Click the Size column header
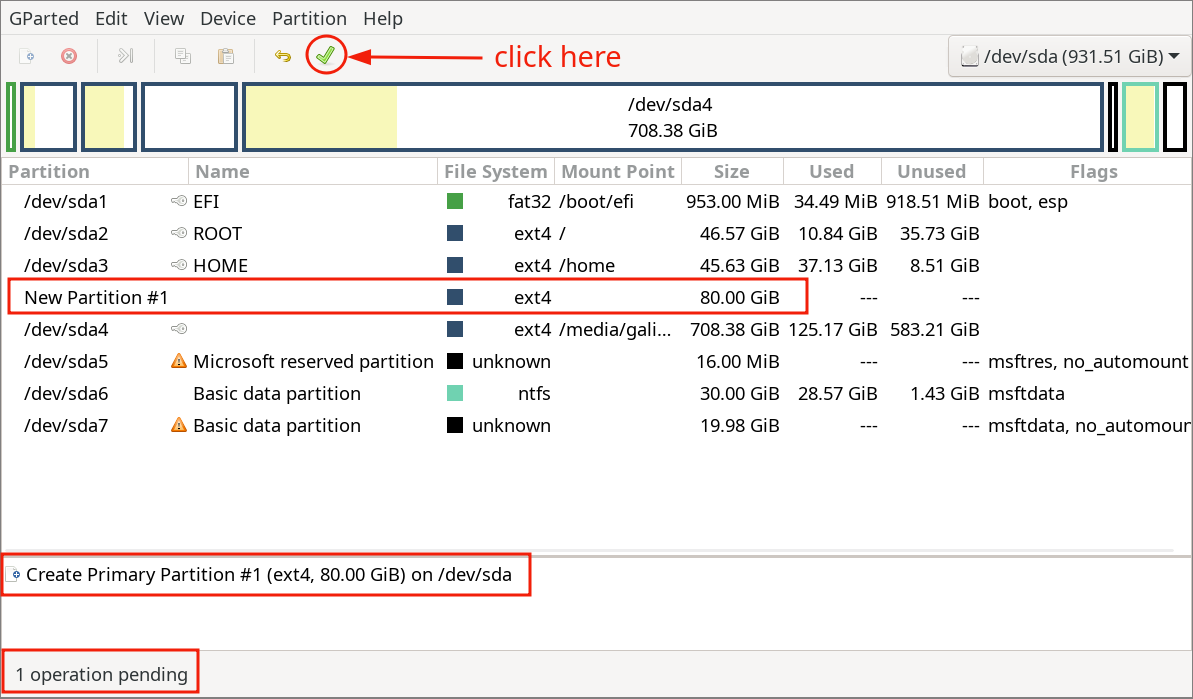 pos(732,171)
